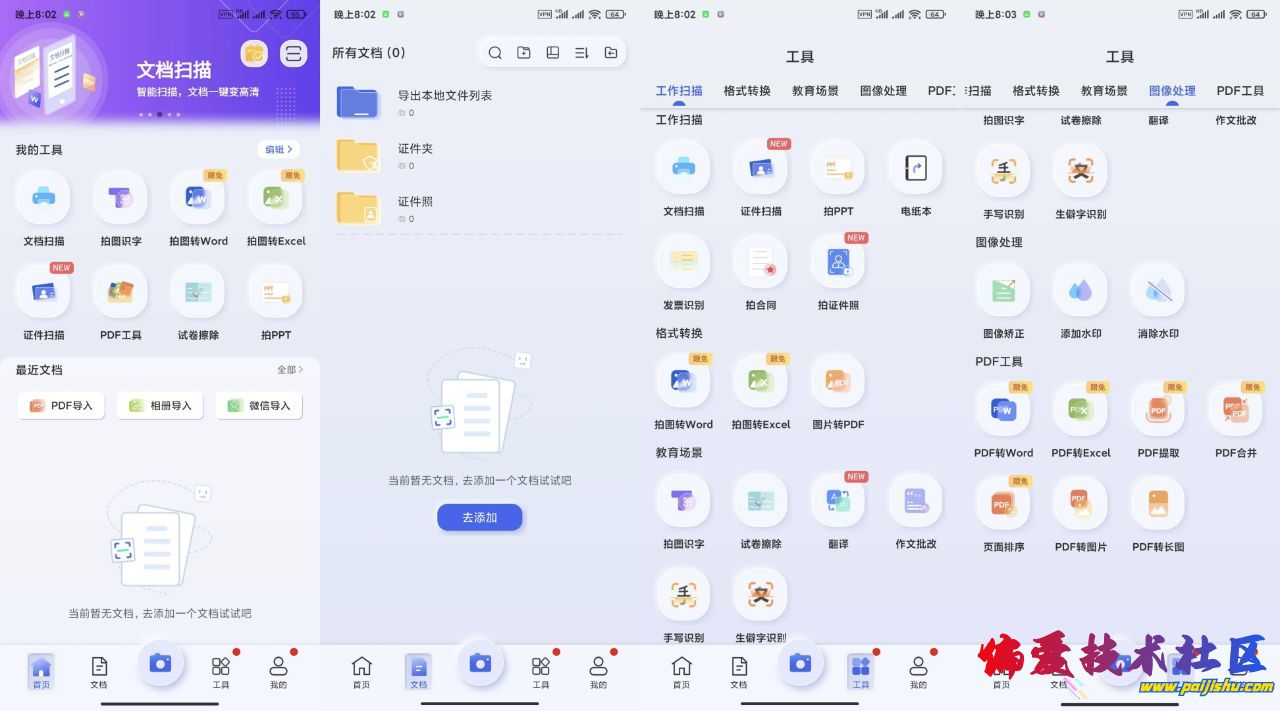The height and width of the screenshot is (711, 1280).
Task: Expand 编辑 next to 我的工具
Action: [x=278, y=150]
